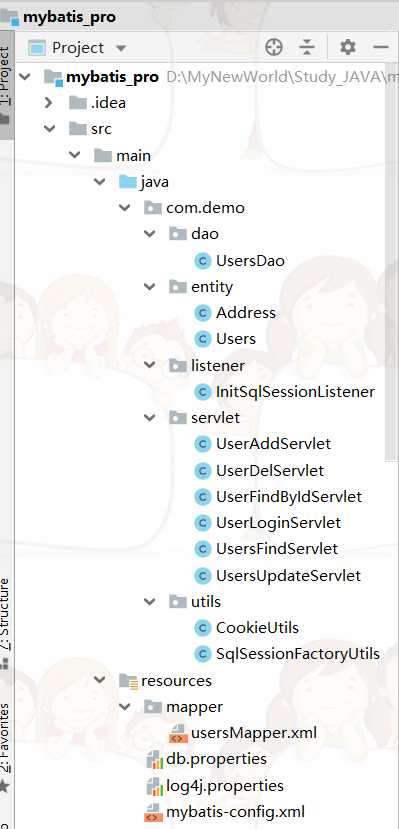Select the UserLoginServlet class
Image resolution: width=399 pixels, height=829 pixels.
(279, 523)
